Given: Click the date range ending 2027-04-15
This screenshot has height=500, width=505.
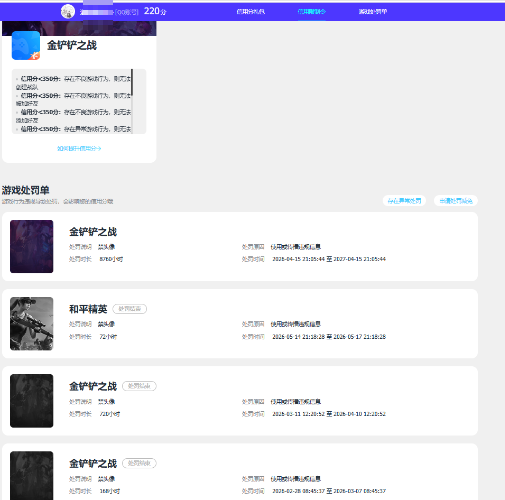Looking at the screenshot, I should coord(329,259).
